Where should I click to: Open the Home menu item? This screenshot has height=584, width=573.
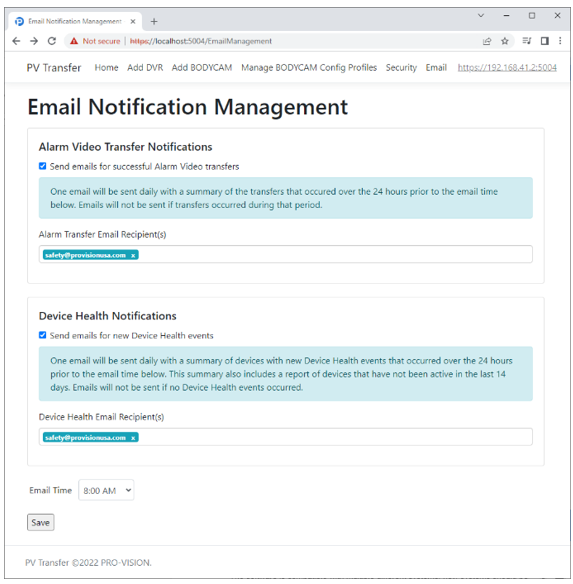[106, 68]
